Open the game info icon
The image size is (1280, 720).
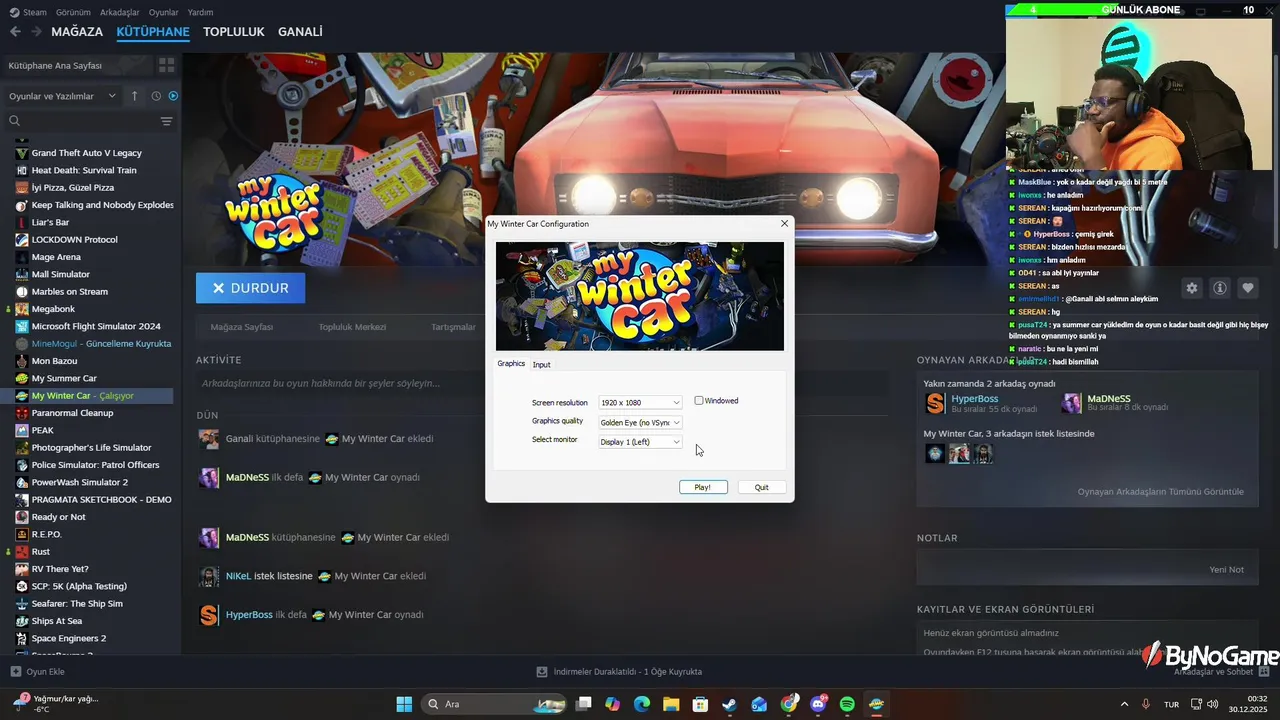(x=1220, y=288)
